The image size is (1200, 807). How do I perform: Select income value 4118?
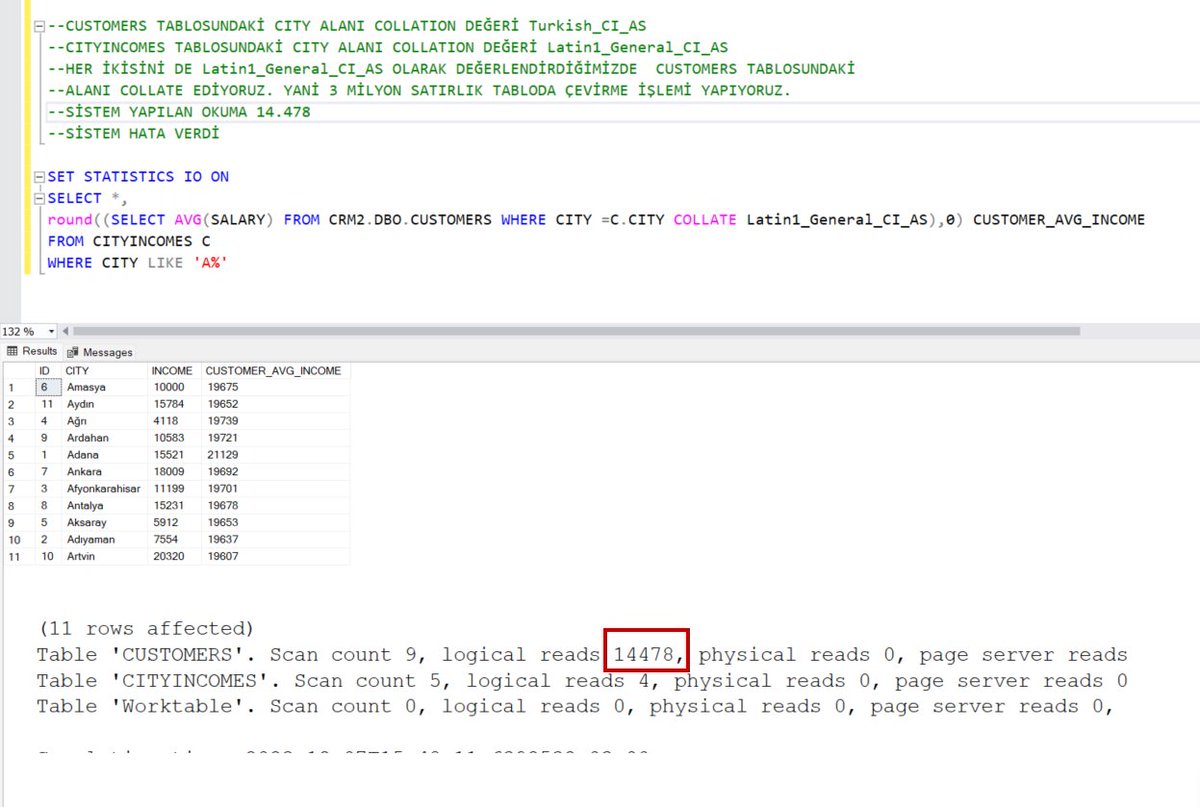tap(174, 421)
